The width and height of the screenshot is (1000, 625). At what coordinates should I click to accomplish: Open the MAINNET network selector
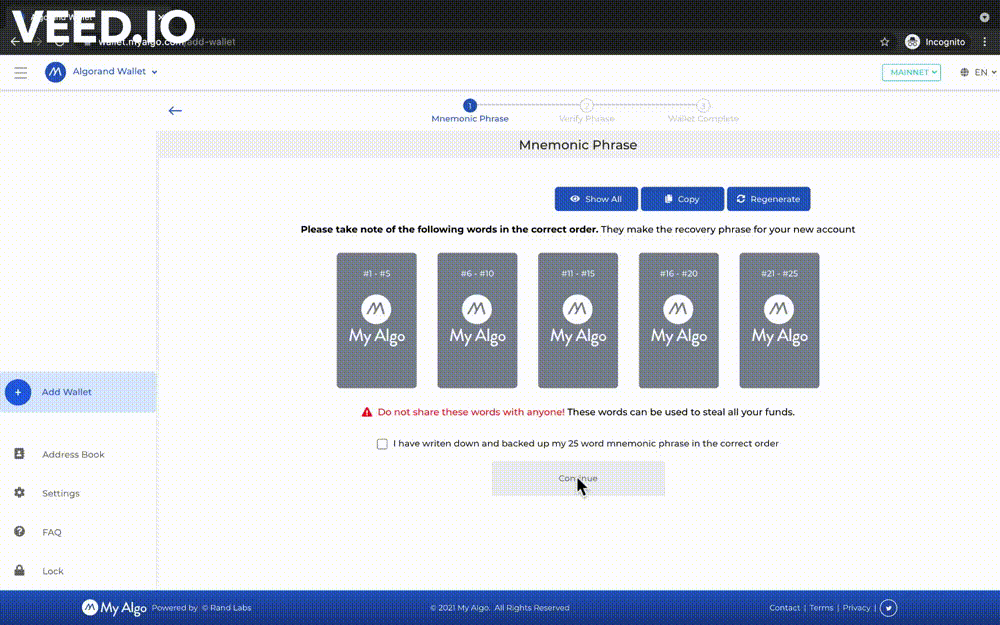(x=911, y=72)
